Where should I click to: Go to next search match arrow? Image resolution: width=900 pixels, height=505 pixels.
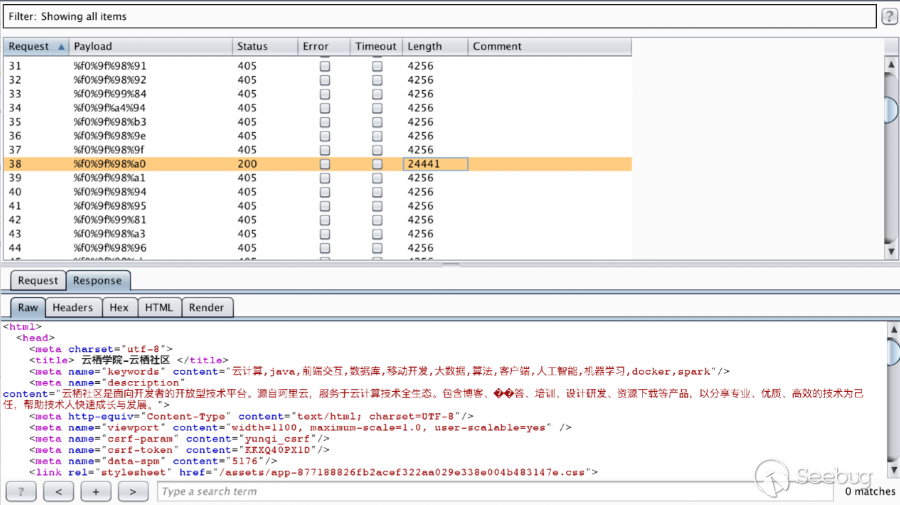pyautogui.click(x=133, y=492)
